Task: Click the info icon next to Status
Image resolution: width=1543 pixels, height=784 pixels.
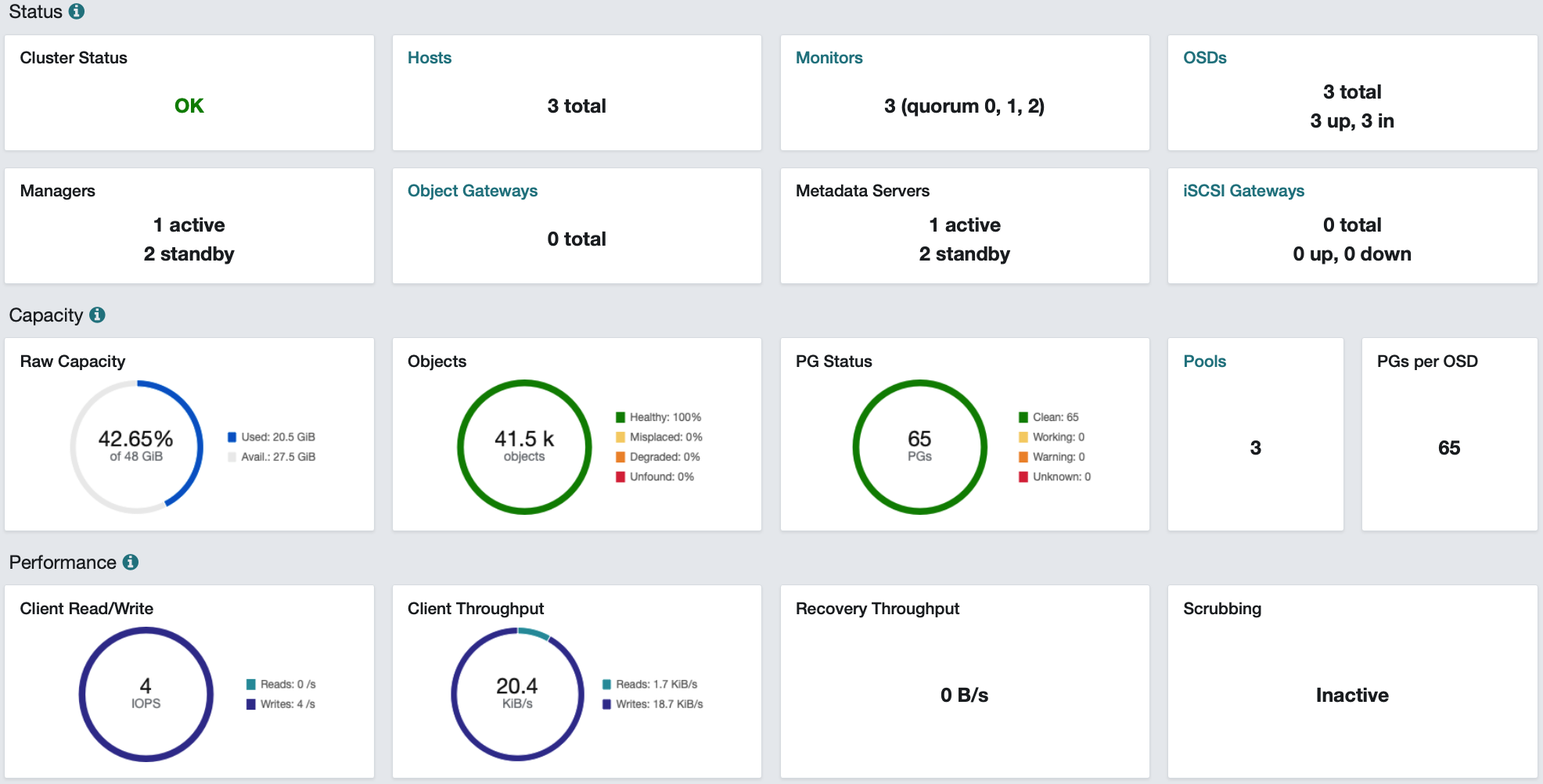Action: tap(77, 12)
